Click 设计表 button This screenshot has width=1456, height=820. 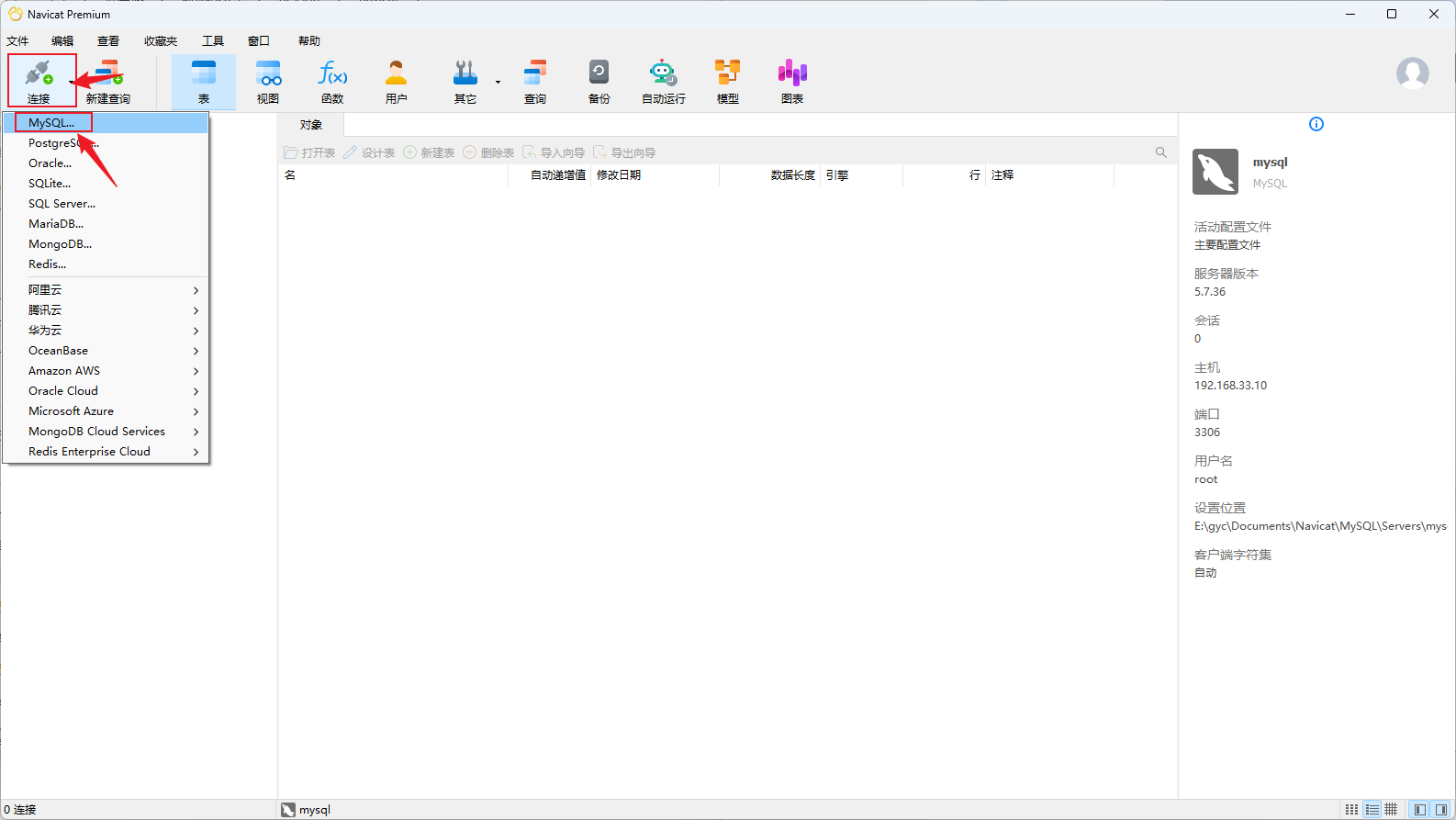pos(369,152)
